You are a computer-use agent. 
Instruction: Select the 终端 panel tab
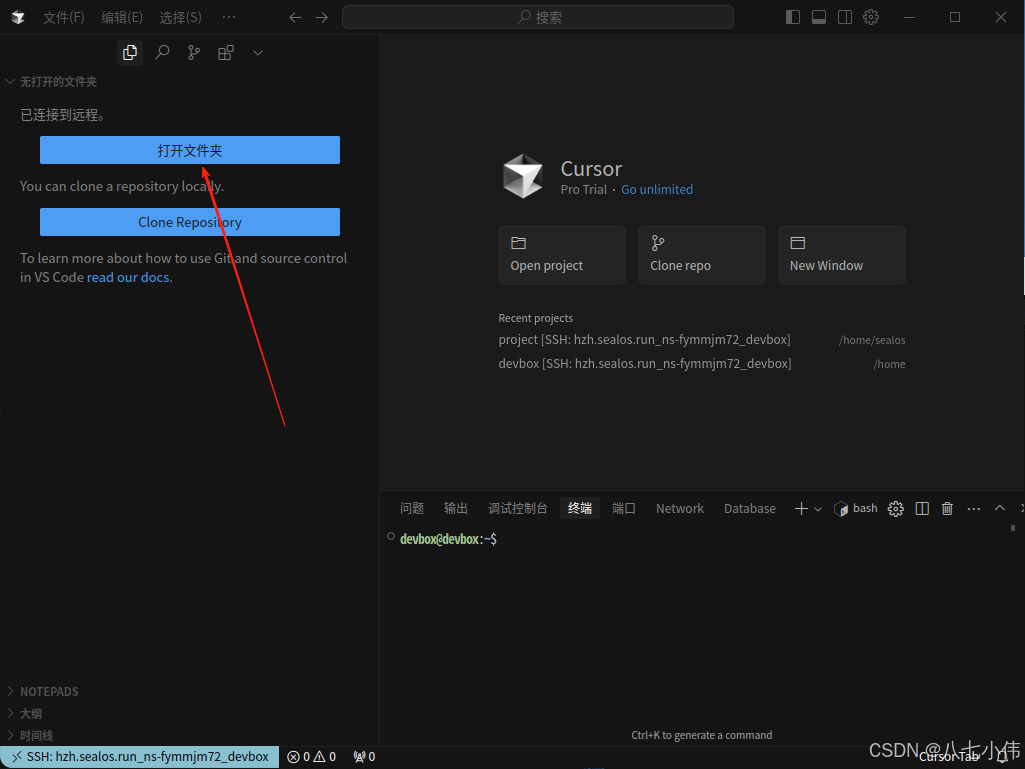[580, 509]
